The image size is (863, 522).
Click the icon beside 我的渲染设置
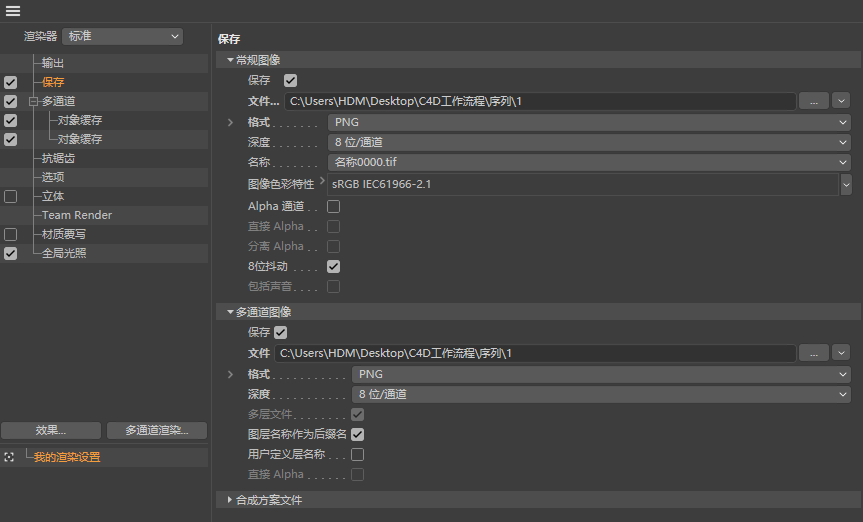[9, 457]
